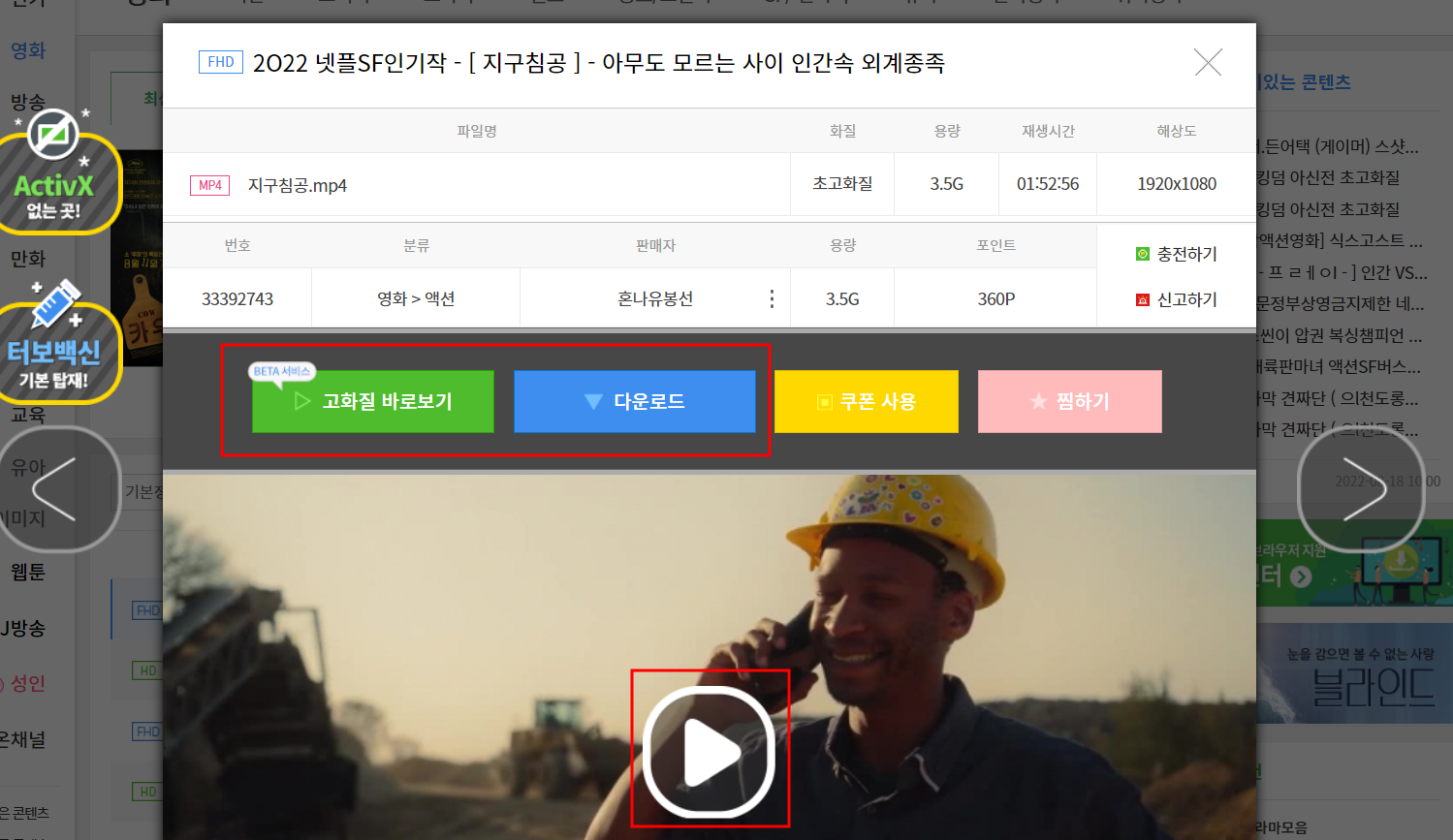Image resolution: width=1453 pixels, height=840 pixels.
Task: Click category 영화 > 액션
Action: click(x=416, y=298)
